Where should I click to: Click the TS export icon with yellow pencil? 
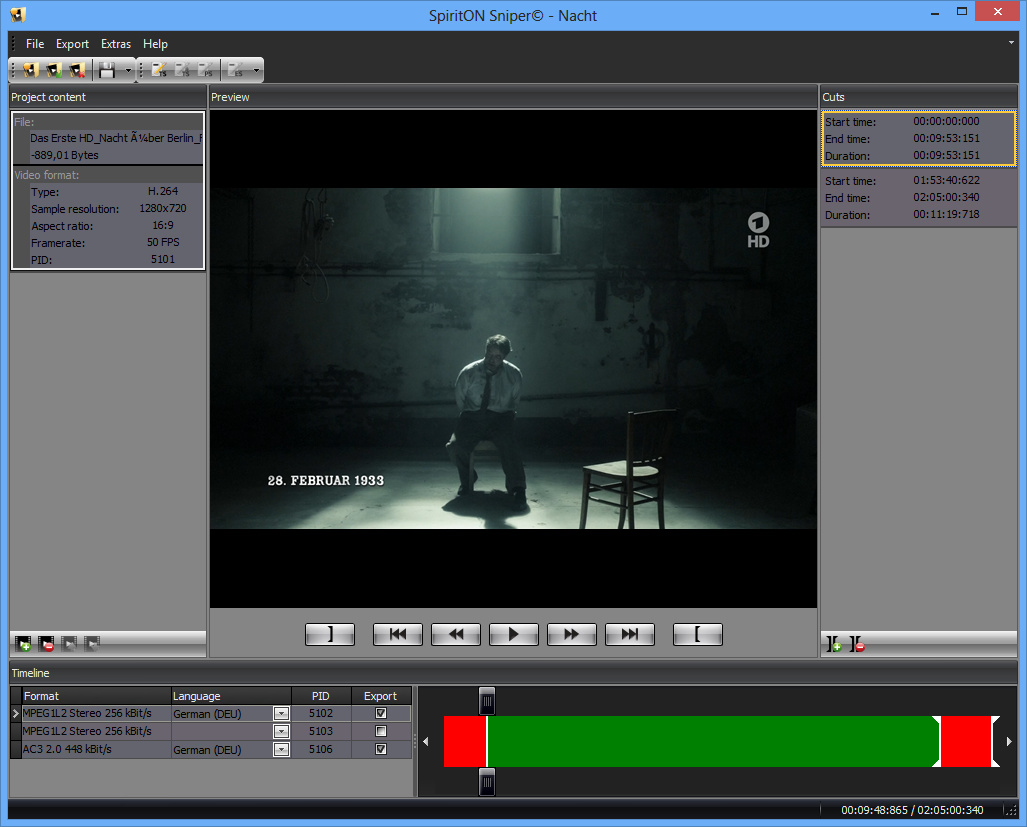(158, 70)
